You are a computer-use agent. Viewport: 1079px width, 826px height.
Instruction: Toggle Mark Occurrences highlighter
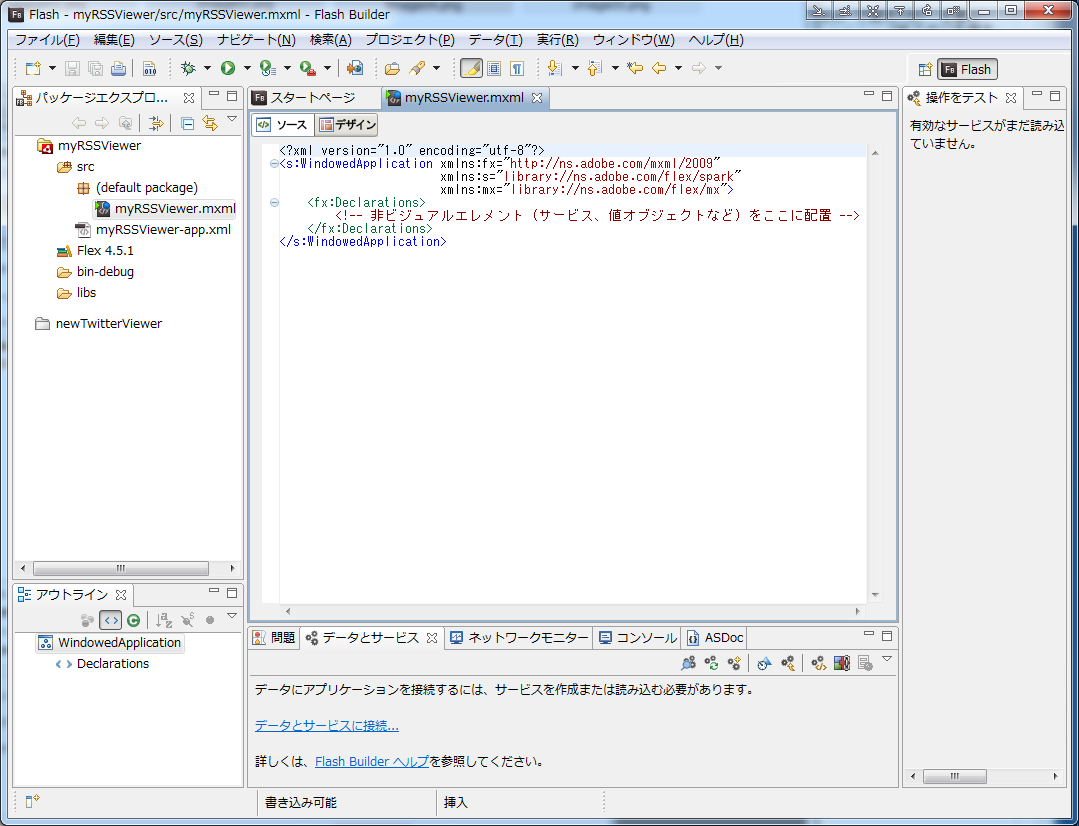[x=471, y=68]
